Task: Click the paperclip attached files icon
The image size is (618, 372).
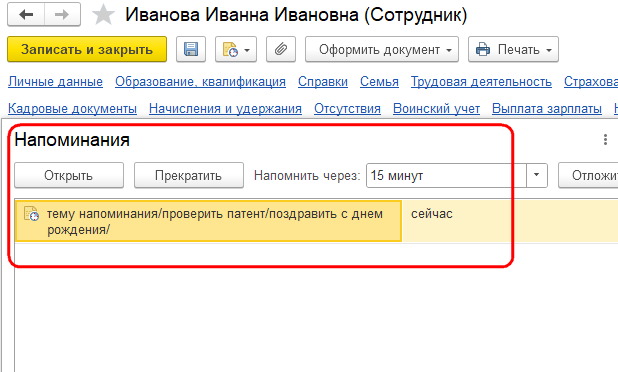Action: 281,50
